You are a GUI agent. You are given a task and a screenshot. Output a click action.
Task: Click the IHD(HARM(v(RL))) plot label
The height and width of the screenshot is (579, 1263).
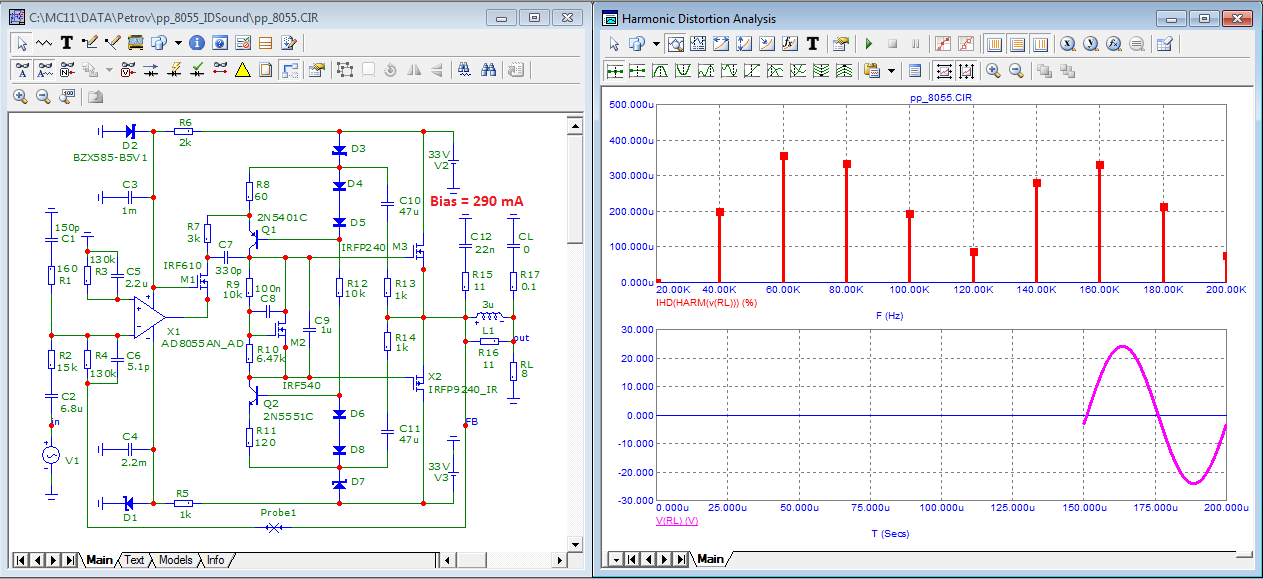click(705, 302)
